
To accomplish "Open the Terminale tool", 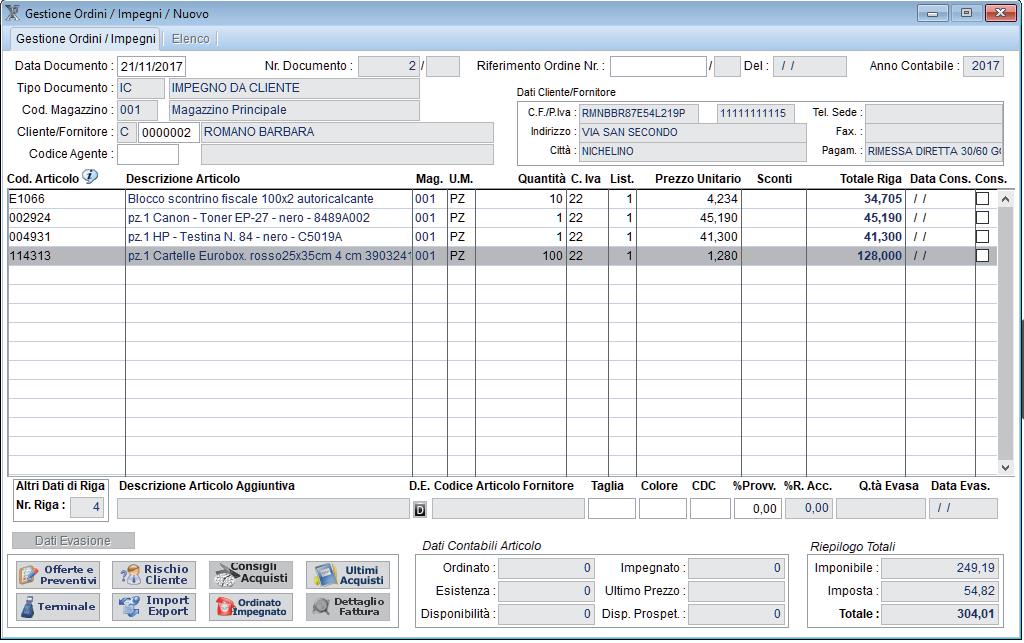I will click(x=58, y=607).
